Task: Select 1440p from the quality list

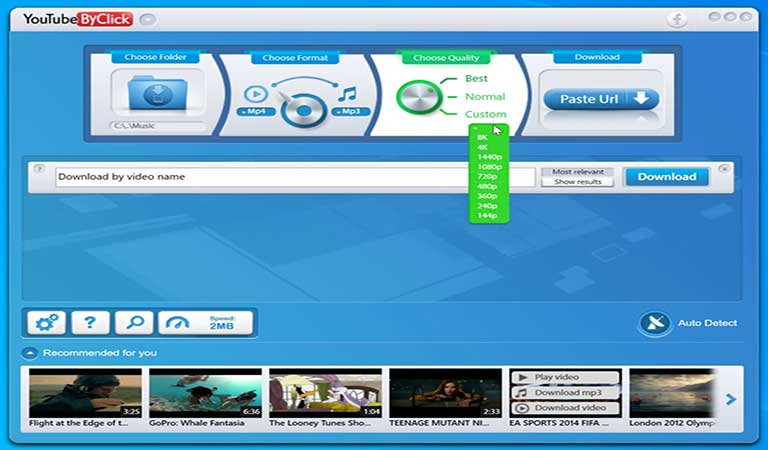Action: pos(489,157)
